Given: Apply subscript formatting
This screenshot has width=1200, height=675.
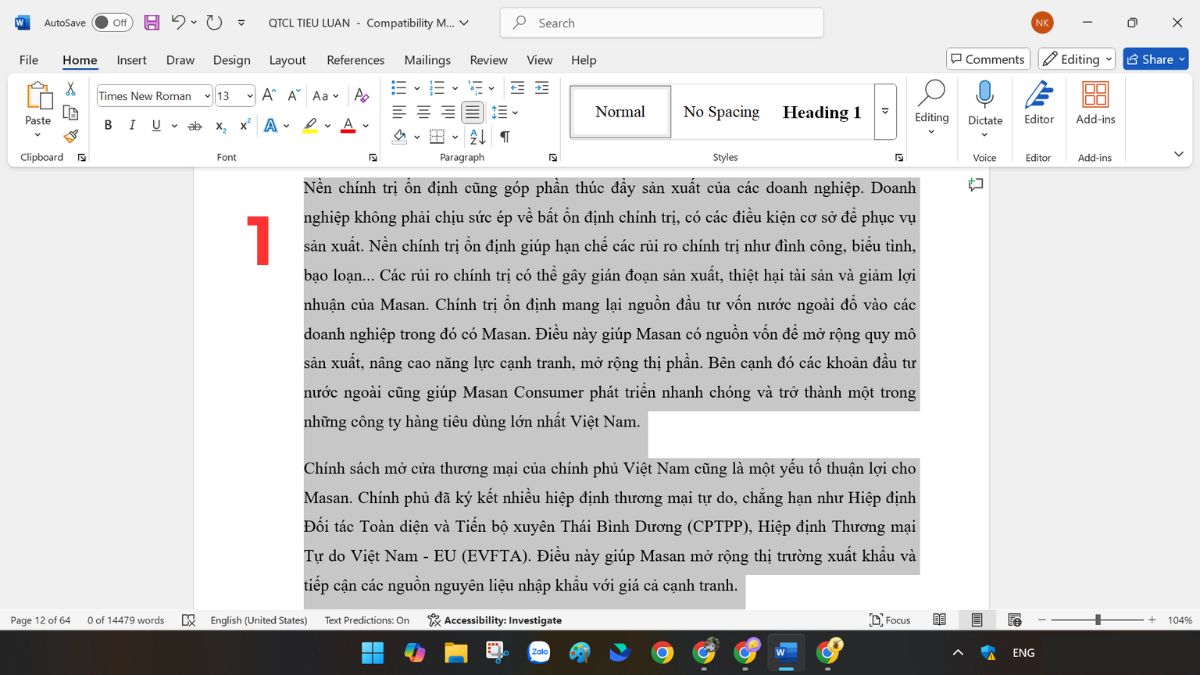Looking at the screenshot, I should [221, 126].
